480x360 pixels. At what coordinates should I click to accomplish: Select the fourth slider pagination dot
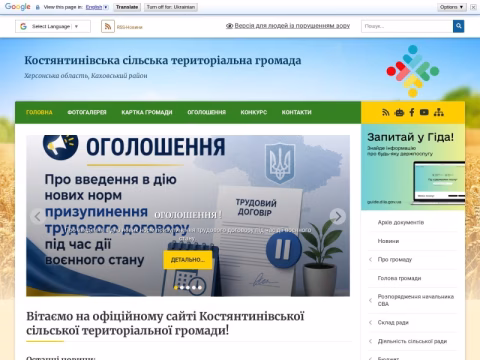click(194, 287)
